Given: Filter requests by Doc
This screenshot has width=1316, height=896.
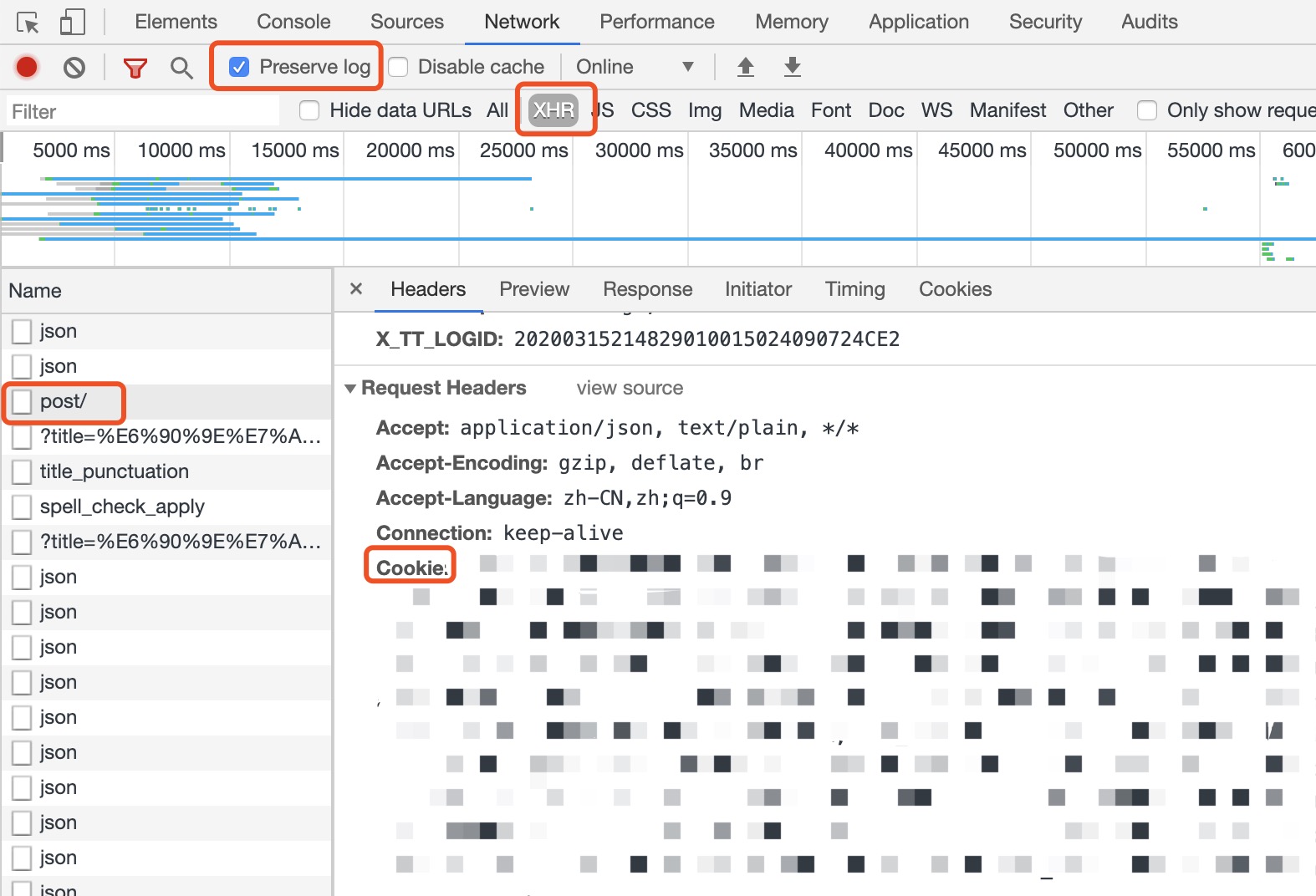Looking at the screenshot, I should click(886, 110).
